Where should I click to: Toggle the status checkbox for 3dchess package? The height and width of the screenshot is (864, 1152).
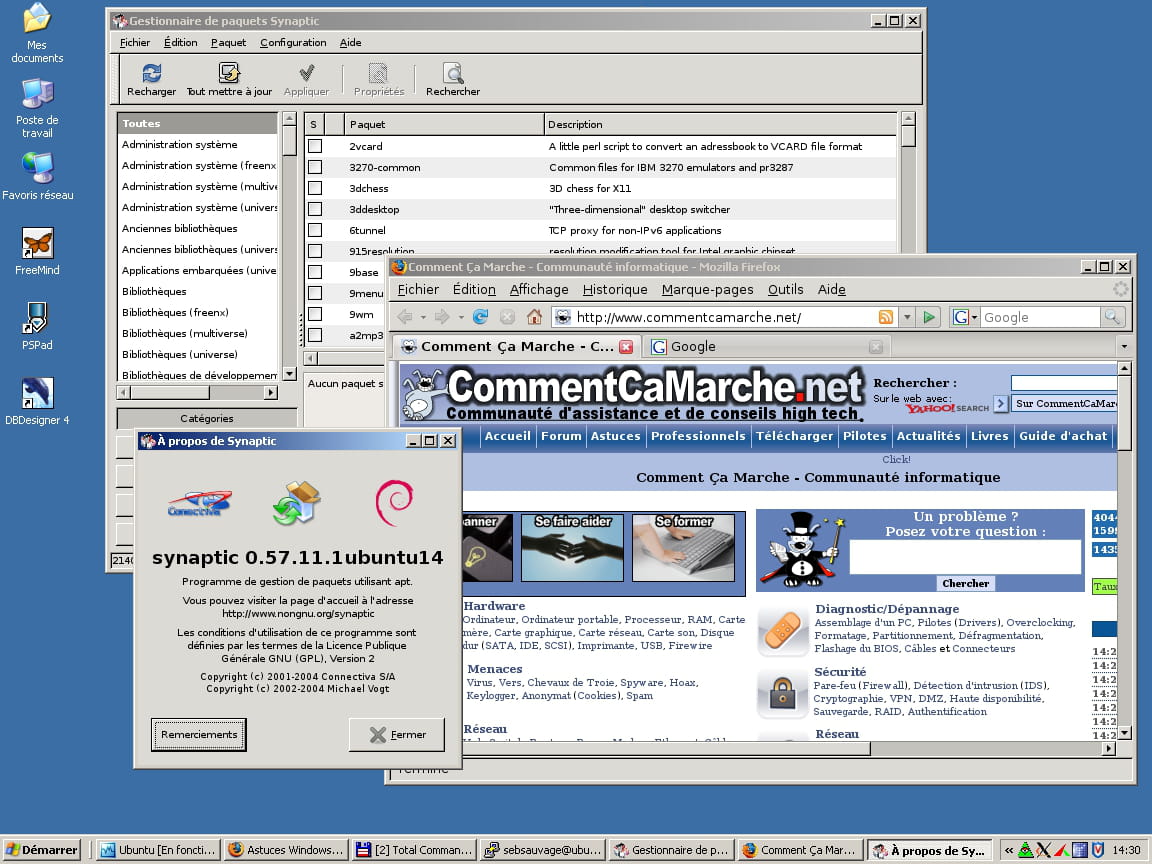[315, 188]
